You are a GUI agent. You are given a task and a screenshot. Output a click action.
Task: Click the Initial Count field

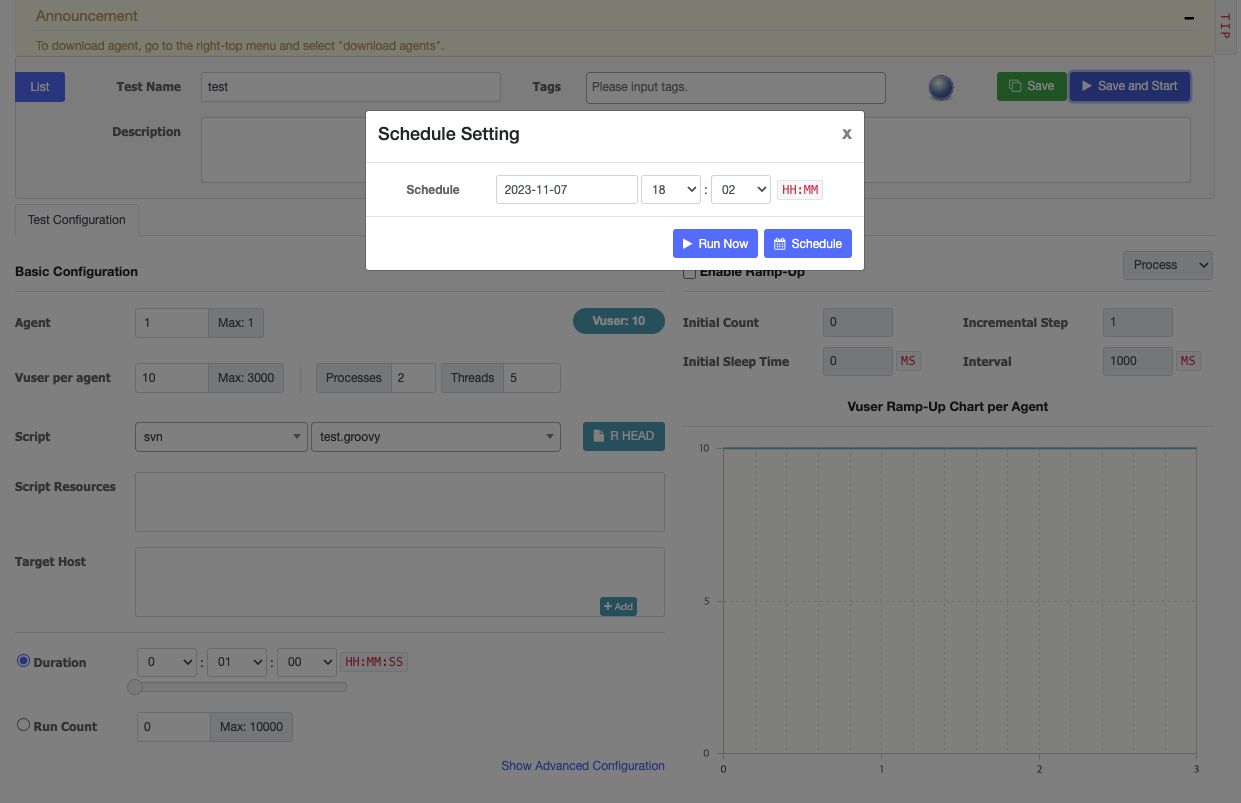pyautogui.click(x=857, y=323)
